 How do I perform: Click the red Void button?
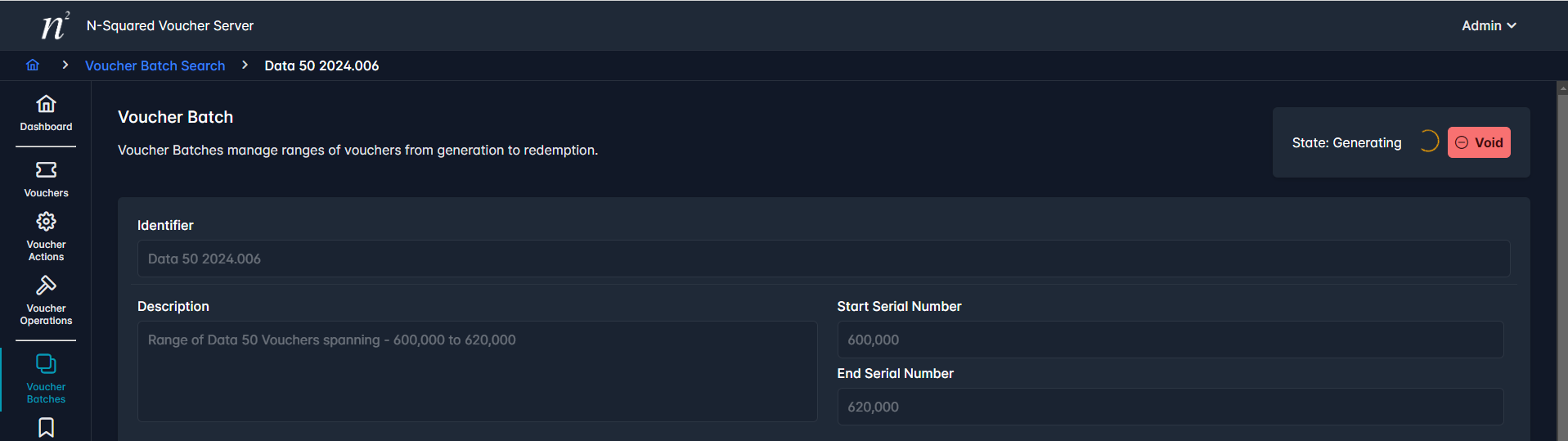click(1479, 142)
